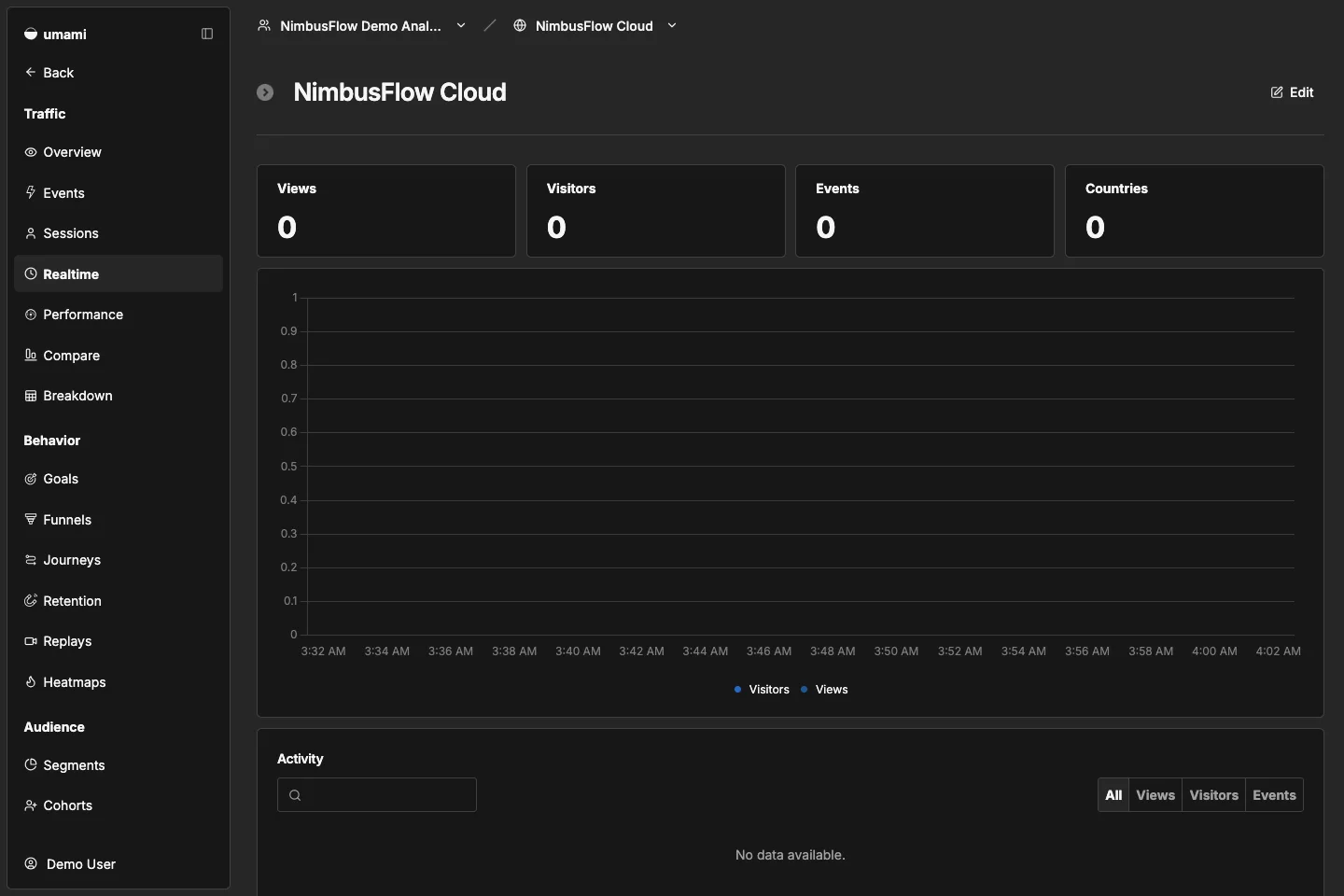
Task: Expand the NimbusFlow Cloud website dropdown
Action: point(672,25)
